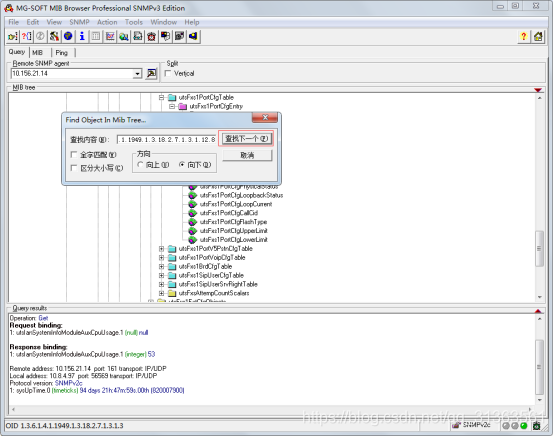Click the agent profile icon beside address box
The image size is (554, 436).
click(x=151, y=73)
